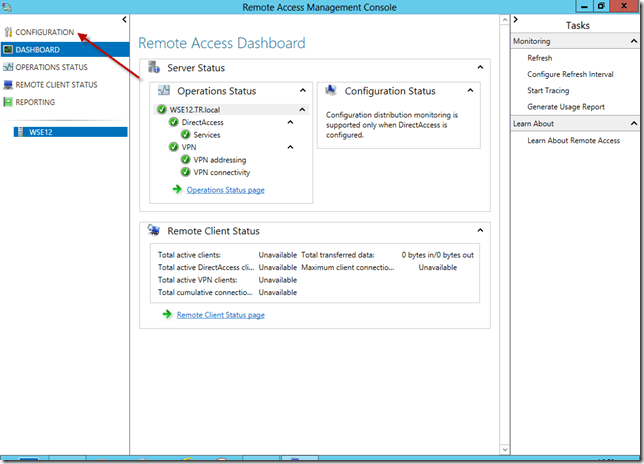This screenshot has width=644, height=464.
Task: Collapse the Remote Client Status section
Action: coord(479,230)
